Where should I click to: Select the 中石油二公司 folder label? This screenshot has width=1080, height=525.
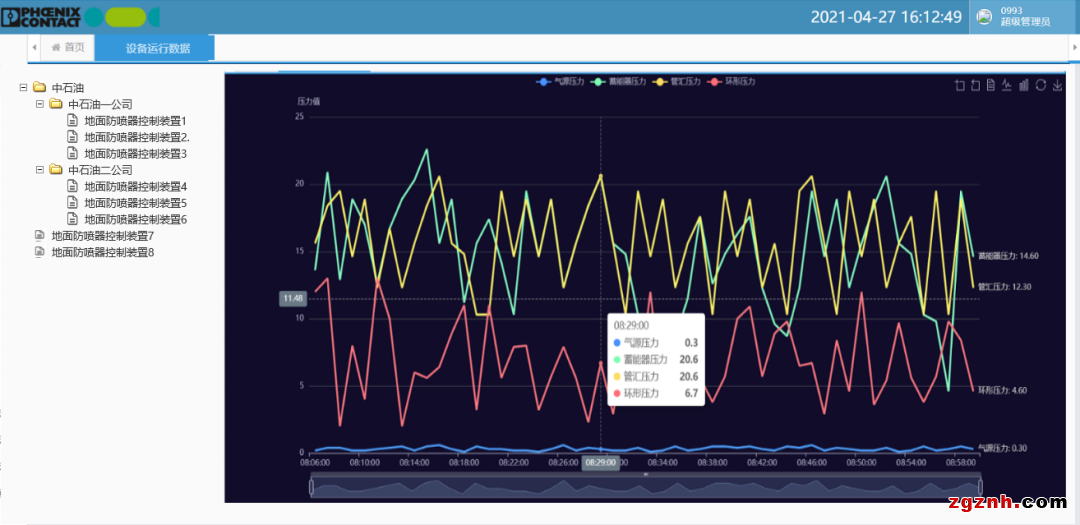click(101, 170)
